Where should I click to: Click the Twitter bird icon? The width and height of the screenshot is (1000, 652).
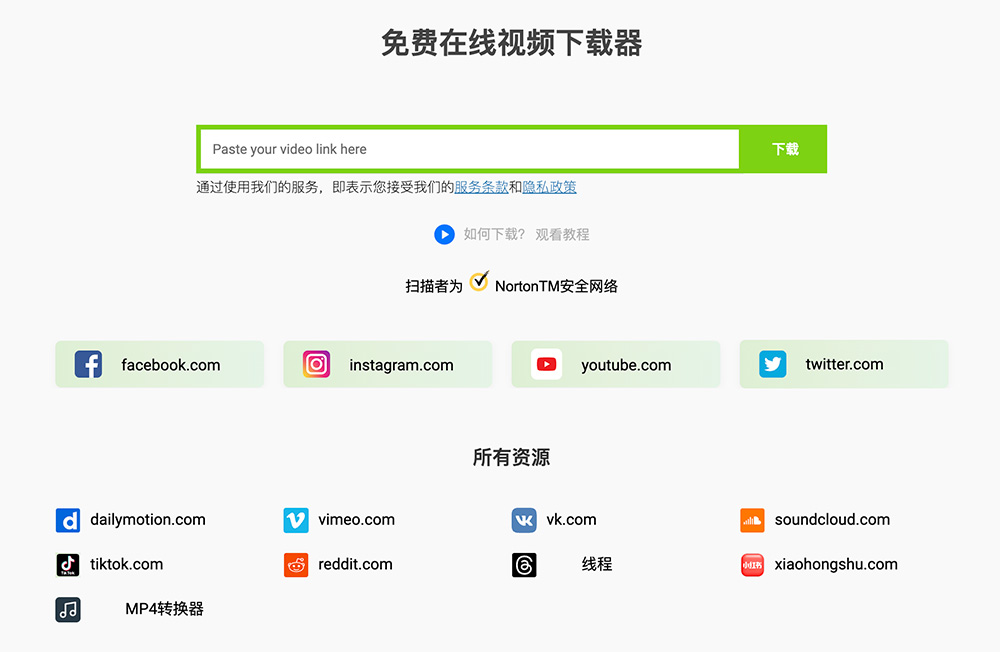click(x=773, y=364)
